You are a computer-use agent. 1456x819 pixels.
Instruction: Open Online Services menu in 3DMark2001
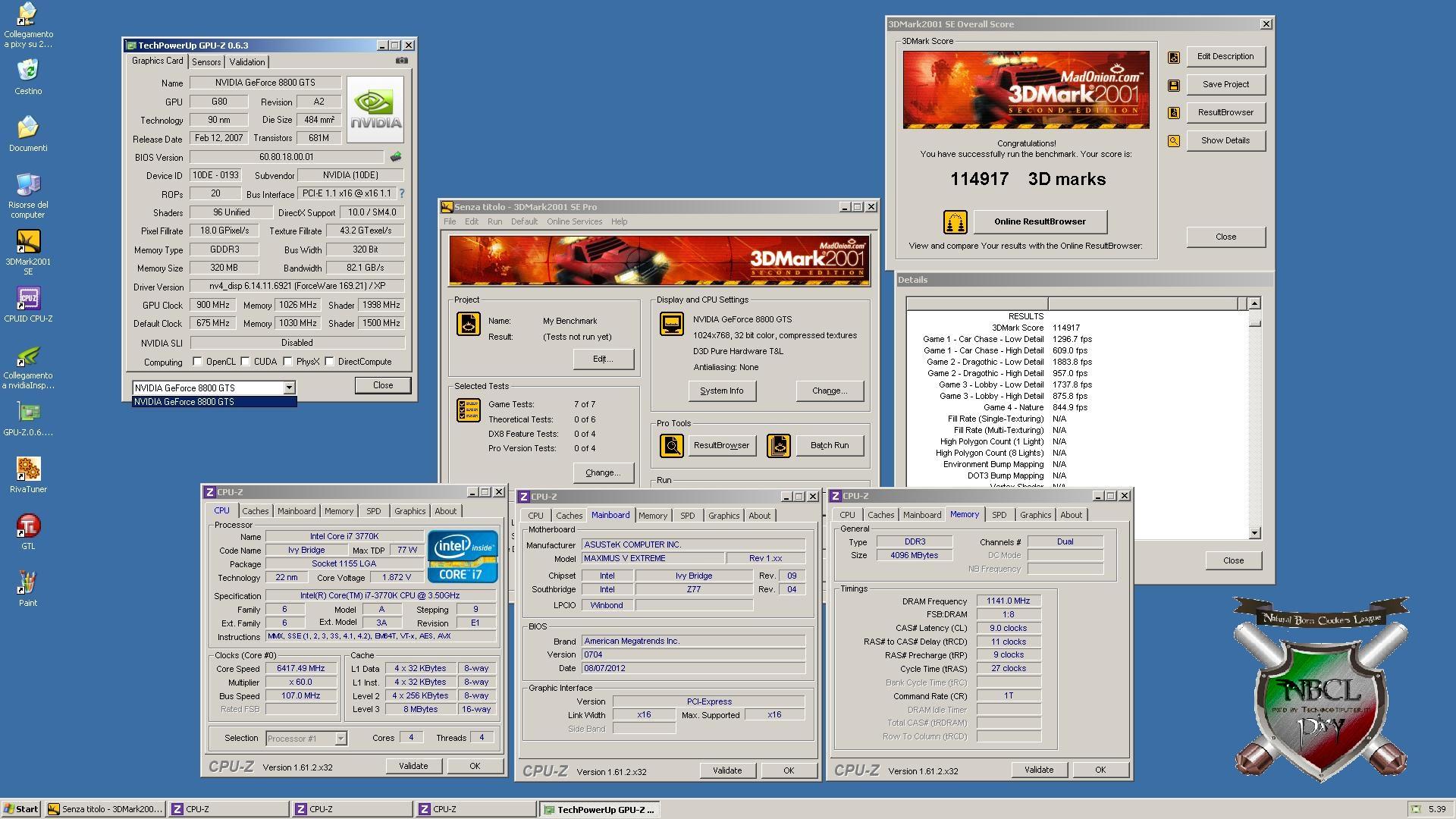(574, 221)
